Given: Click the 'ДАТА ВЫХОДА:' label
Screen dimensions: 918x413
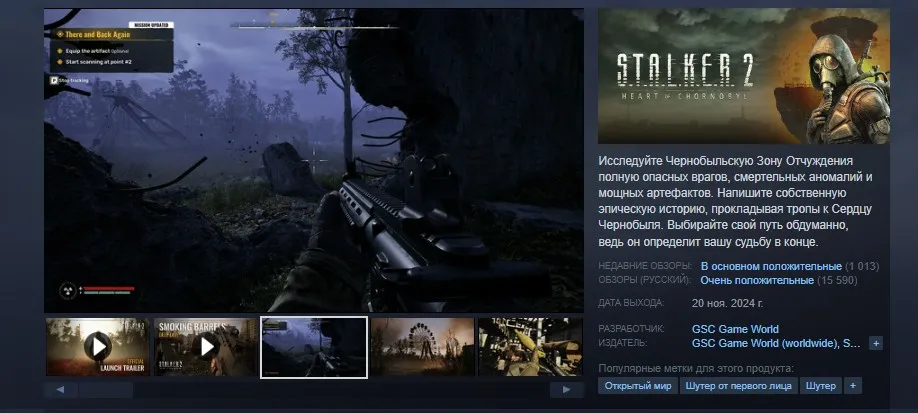Looking at the screenshot, I should (631, 303).
